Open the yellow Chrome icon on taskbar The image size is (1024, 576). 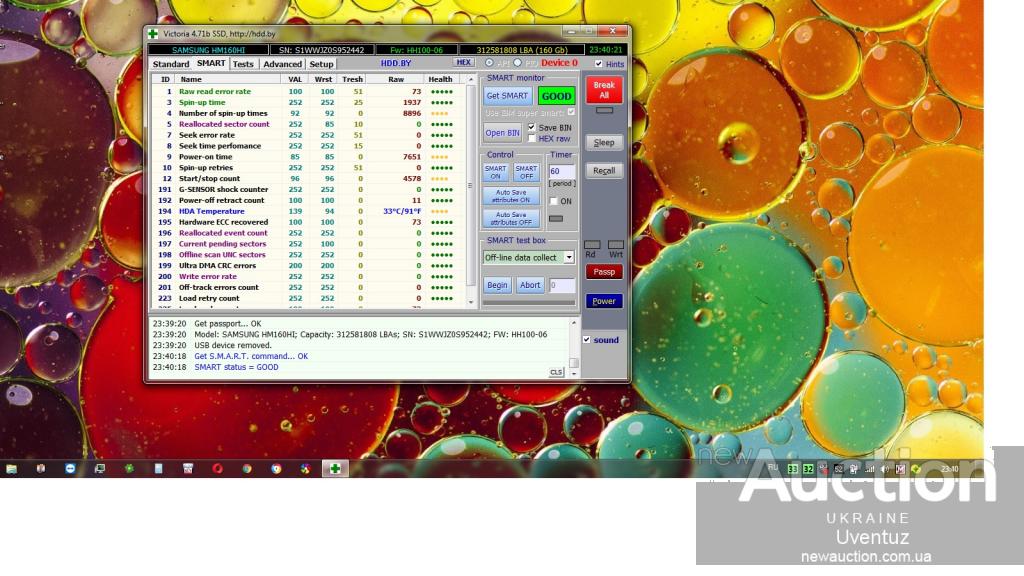pyautogui.click(x=276, y=468)
